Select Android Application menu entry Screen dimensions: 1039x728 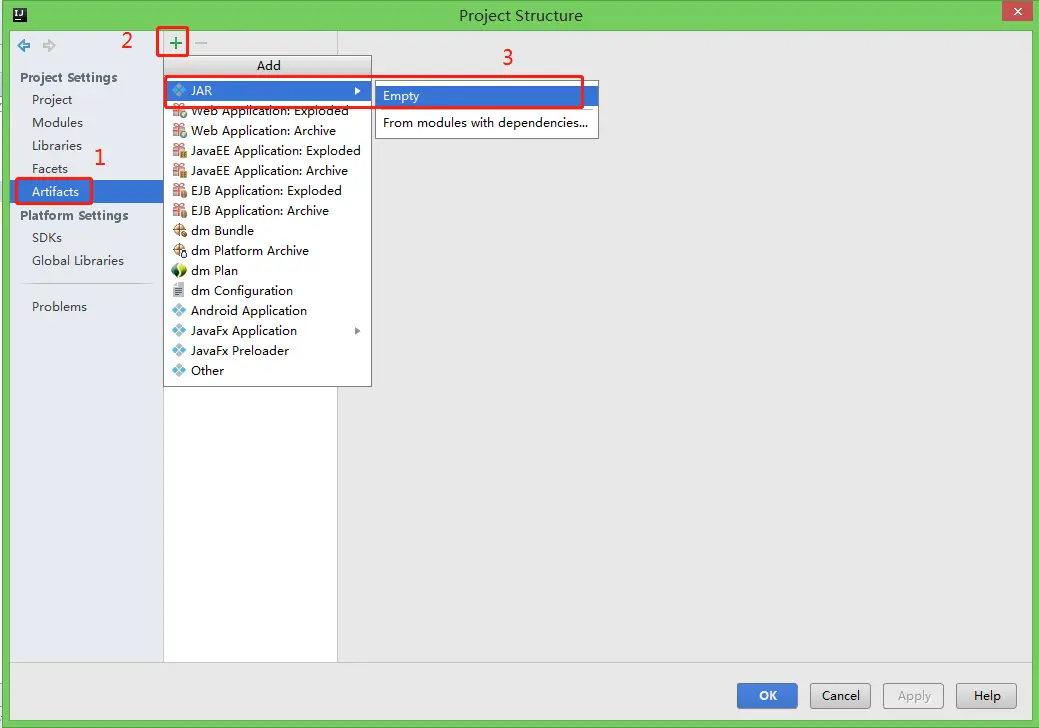268,310
